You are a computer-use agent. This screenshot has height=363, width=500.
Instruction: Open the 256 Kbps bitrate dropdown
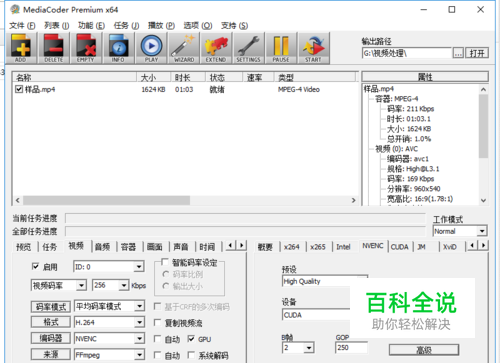pyautogui.click(x=110, y=285)
